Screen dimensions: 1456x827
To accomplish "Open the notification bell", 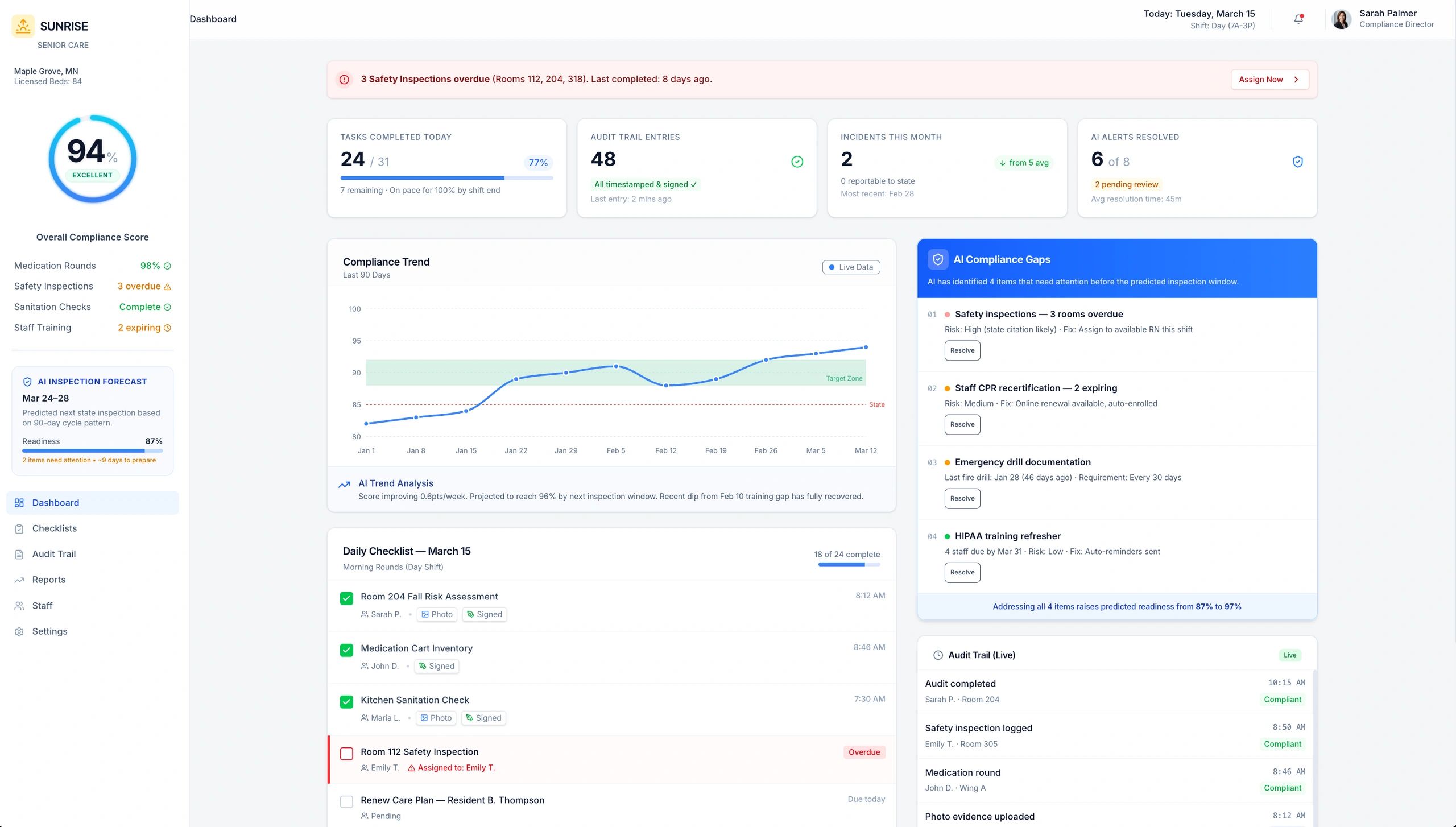I will (x=1297, y=19).
